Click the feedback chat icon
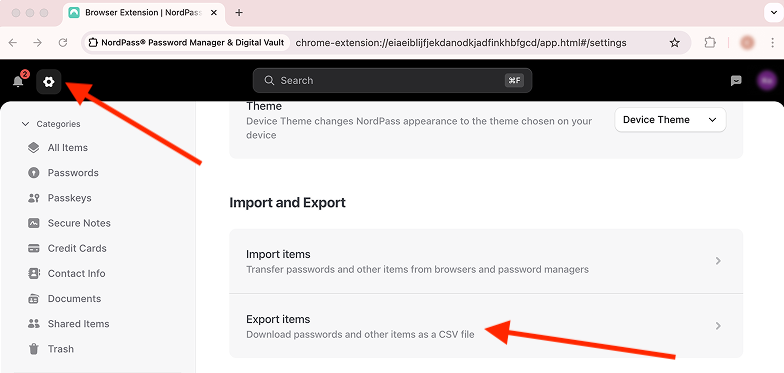784x373 pixels. click(736, 81)
